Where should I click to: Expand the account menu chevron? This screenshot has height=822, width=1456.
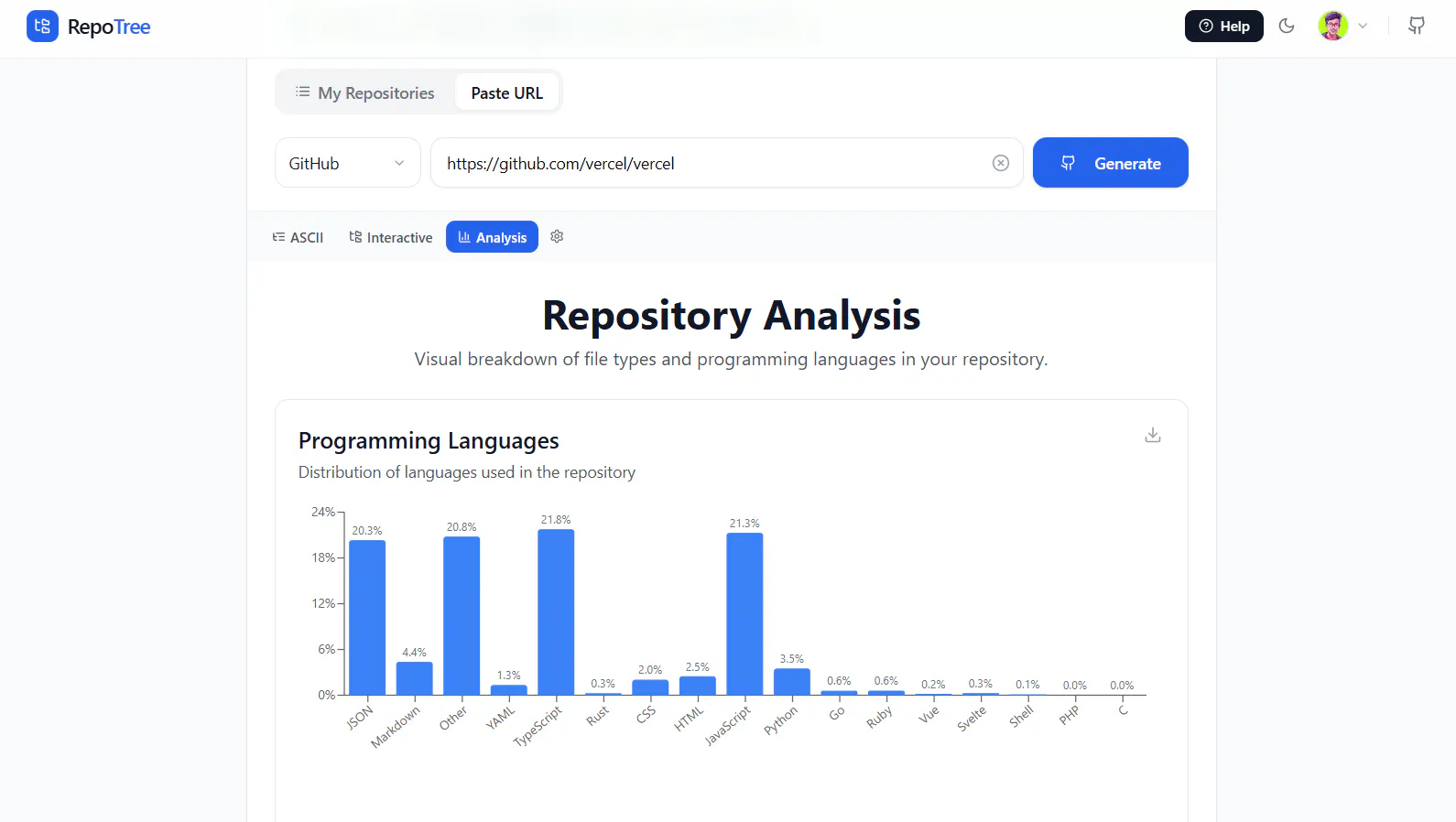(x=1363, y=26)
